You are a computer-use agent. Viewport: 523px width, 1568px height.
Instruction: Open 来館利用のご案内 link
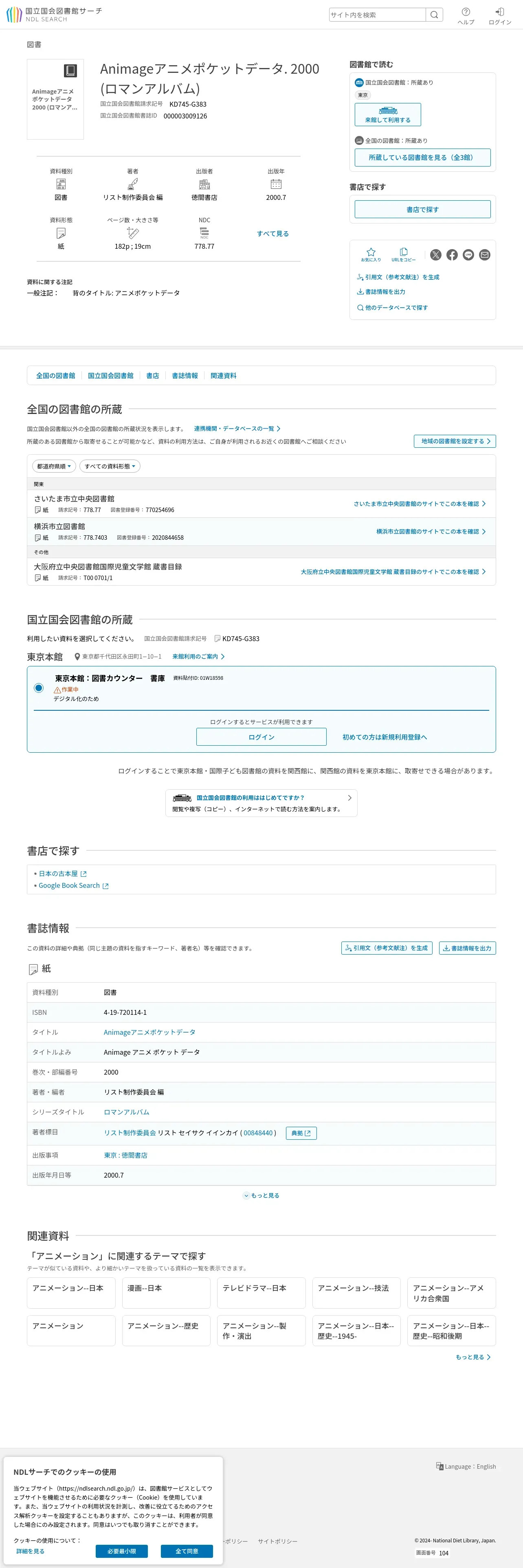[x=198, y=656]
